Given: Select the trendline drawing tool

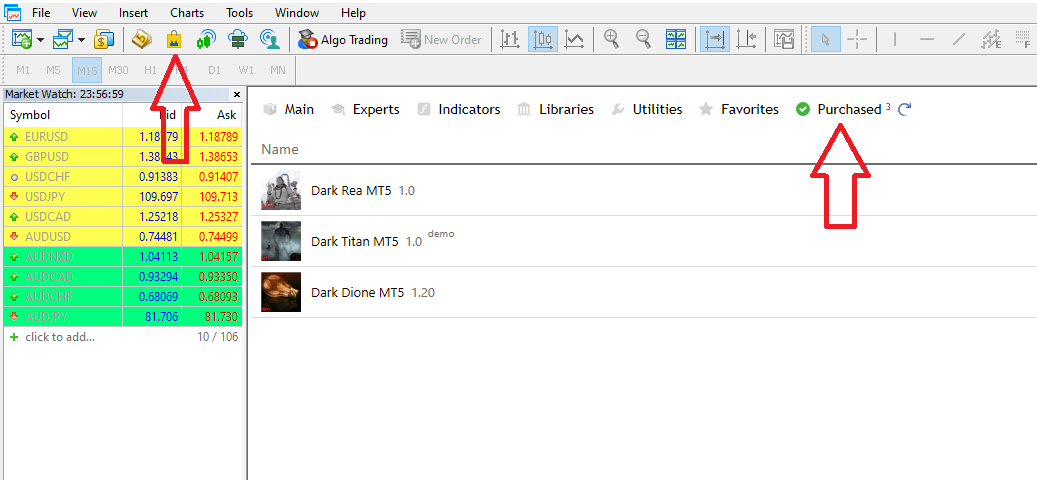Looking at the screenshot, I should point(959,40).
